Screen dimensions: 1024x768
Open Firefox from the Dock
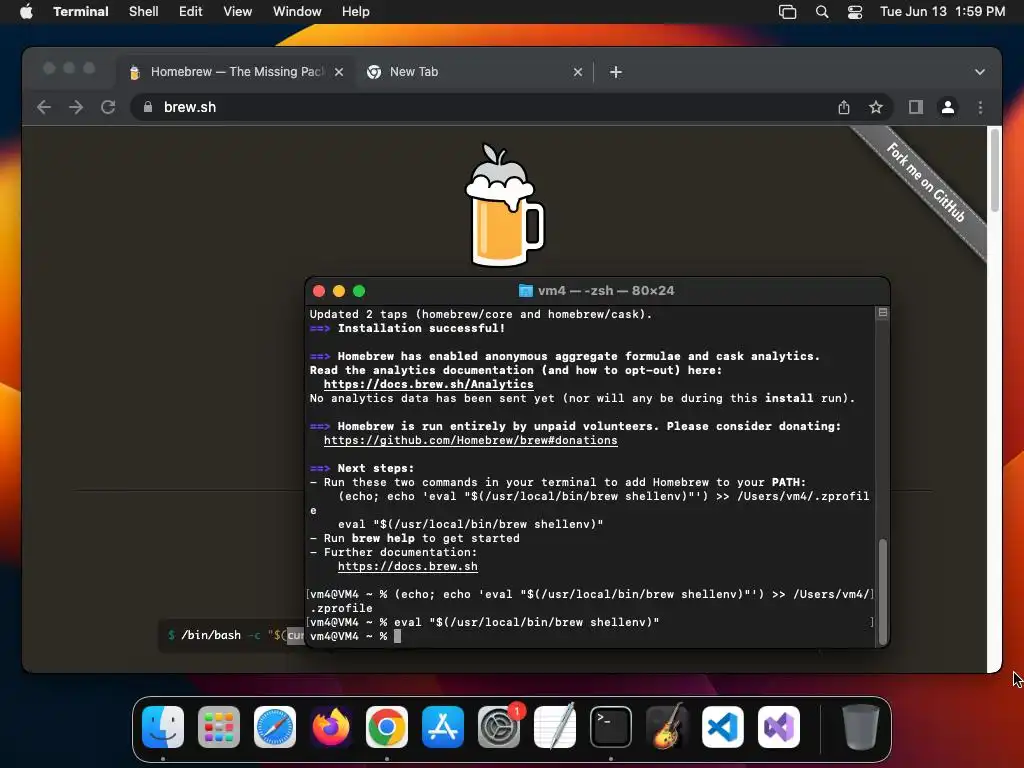330,727
